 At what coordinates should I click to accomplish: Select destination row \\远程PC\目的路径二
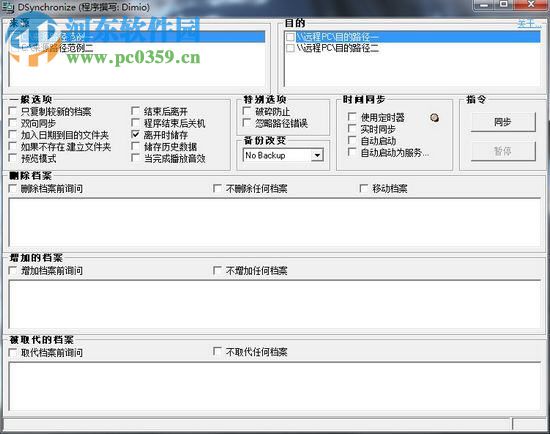tap(412, 48)
